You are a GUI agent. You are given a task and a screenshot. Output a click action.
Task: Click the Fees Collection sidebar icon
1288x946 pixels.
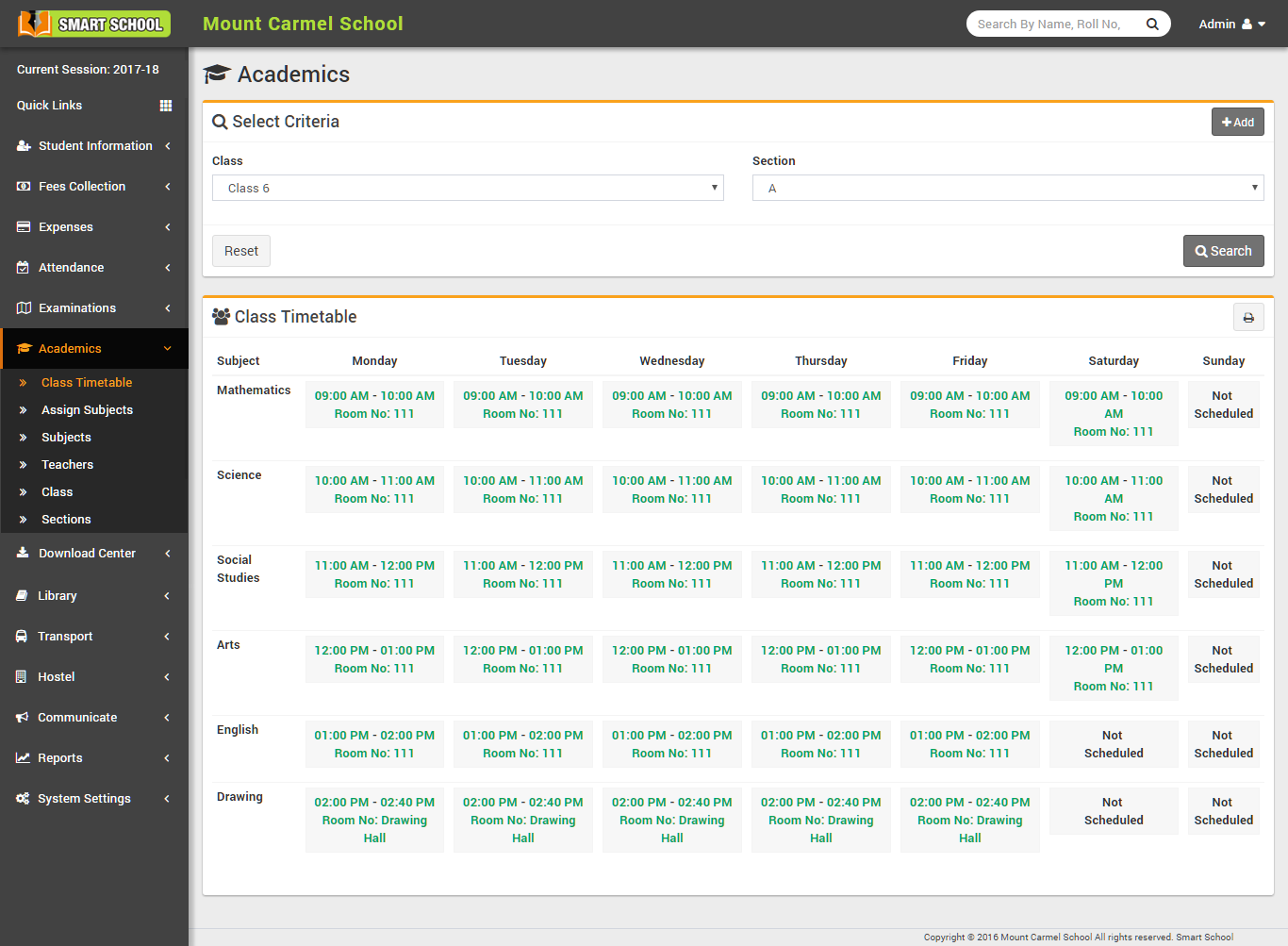click(23, 186)
